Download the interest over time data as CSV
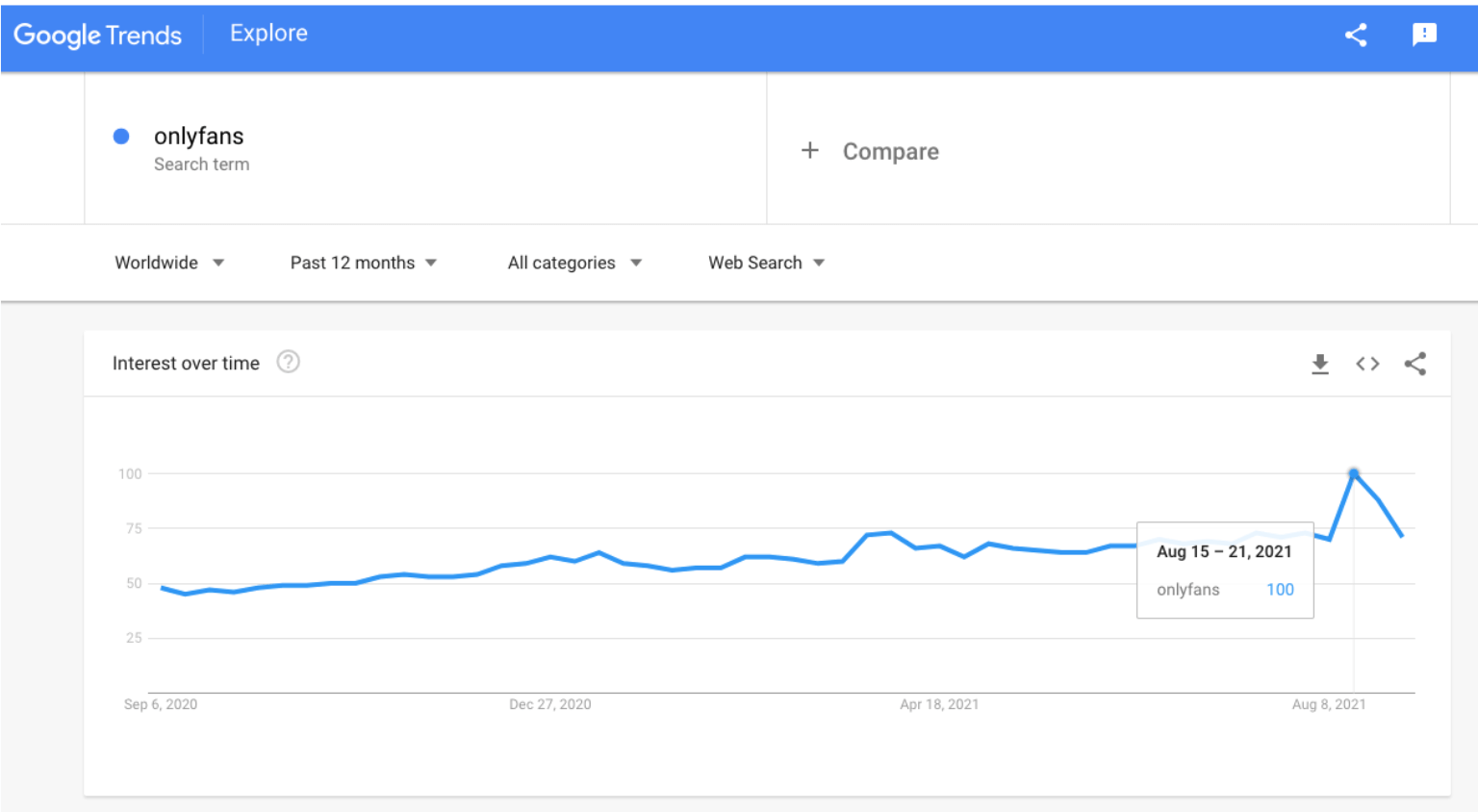Screen dimensions: 1478x812 1319,364
